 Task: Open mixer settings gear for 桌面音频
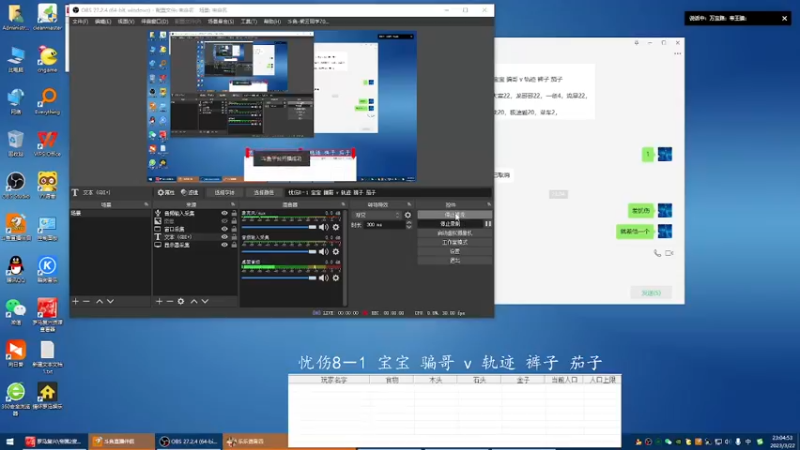coord(336,278)
